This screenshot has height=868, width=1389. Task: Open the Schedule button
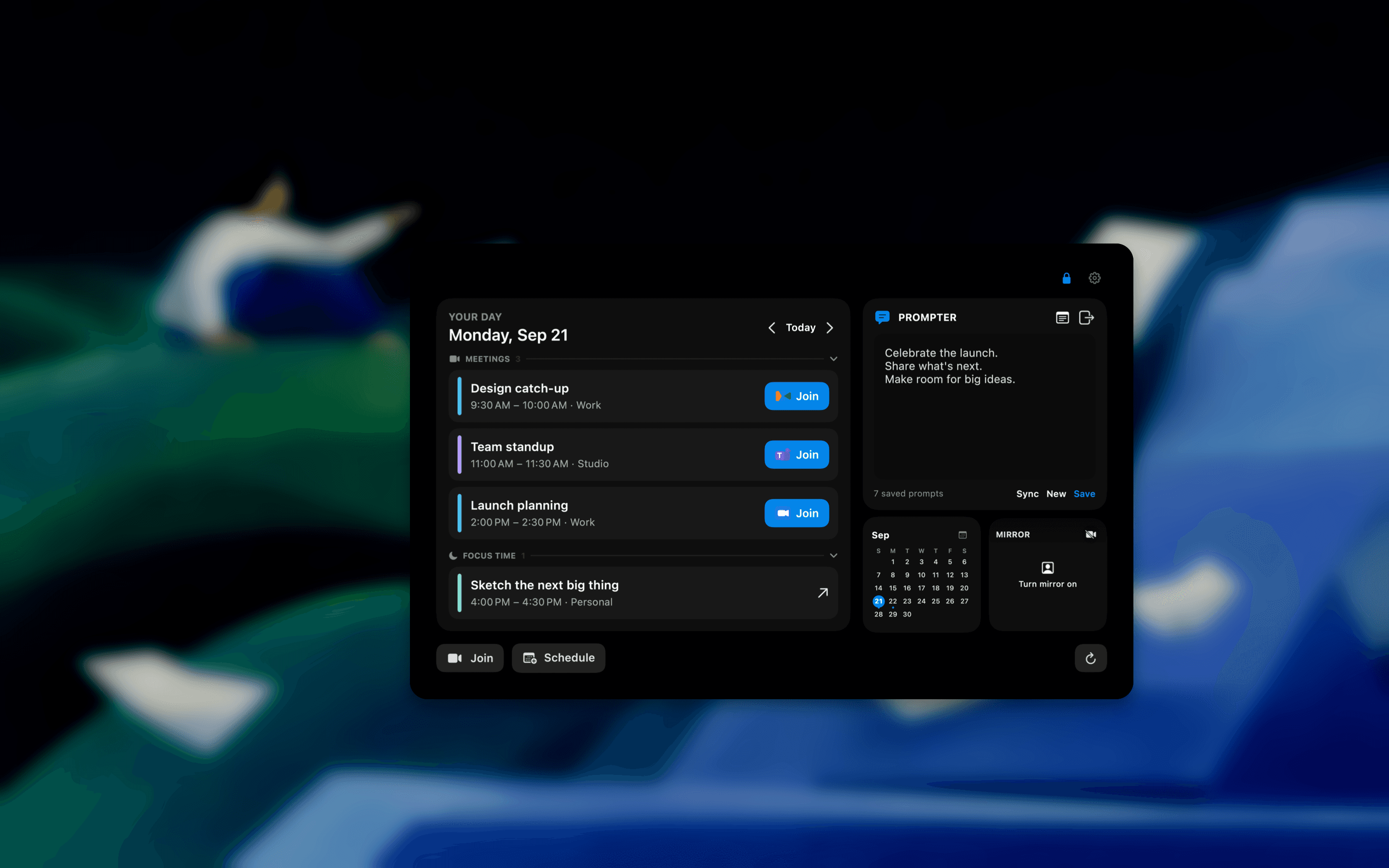(x=558, y=658)
